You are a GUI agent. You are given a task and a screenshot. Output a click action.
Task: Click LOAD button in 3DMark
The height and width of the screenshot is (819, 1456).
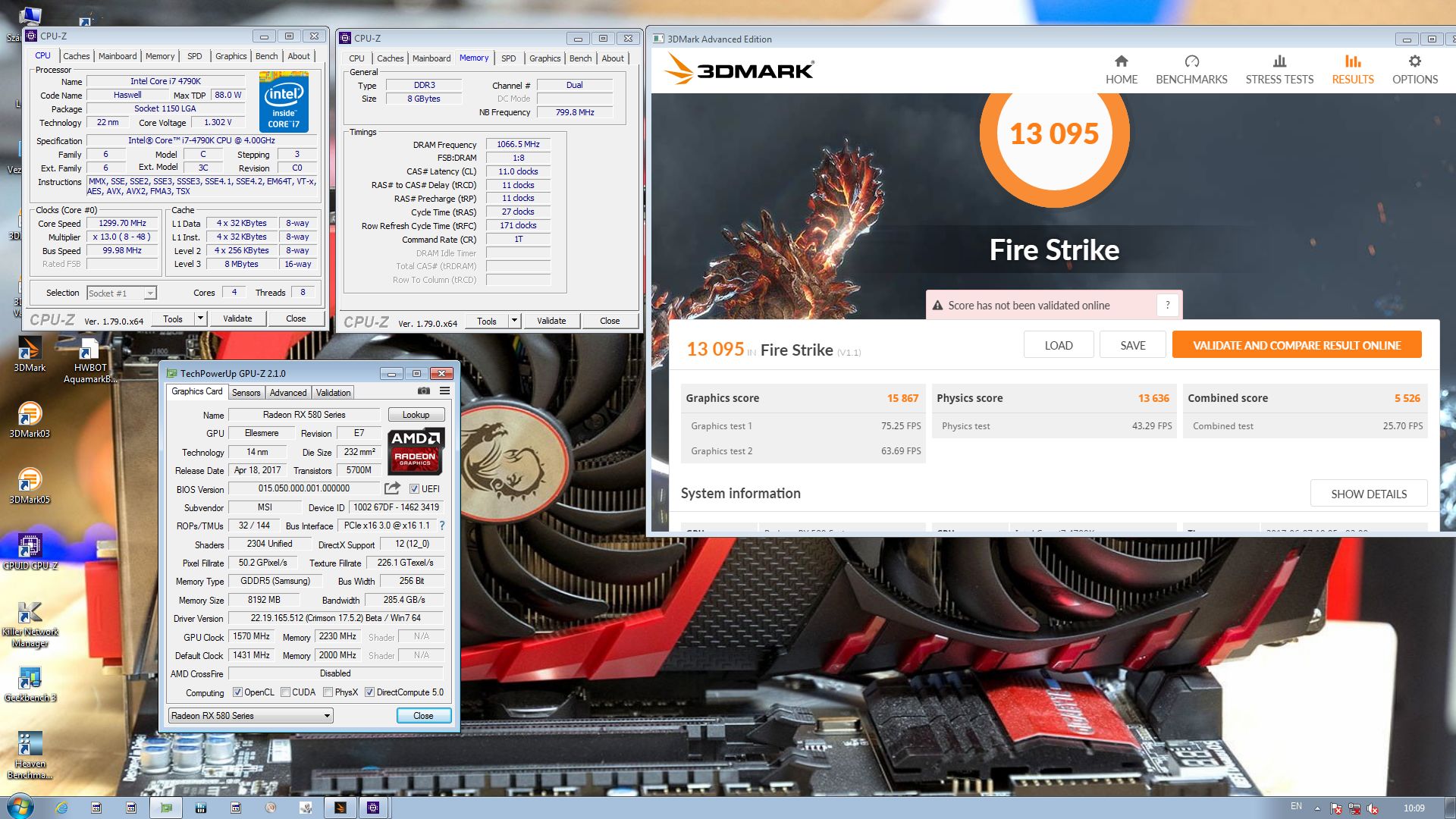1059,345
